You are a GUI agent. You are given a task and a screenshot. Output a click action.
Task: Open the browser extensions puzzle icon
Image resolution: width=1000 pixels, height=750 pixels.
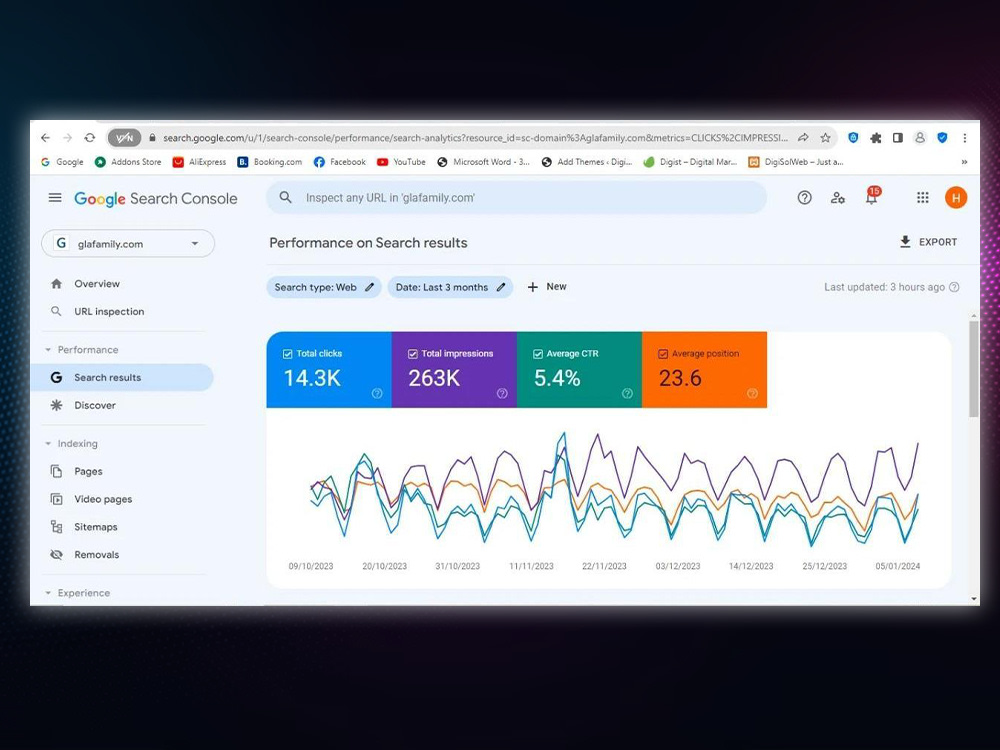tap(876, 138)
